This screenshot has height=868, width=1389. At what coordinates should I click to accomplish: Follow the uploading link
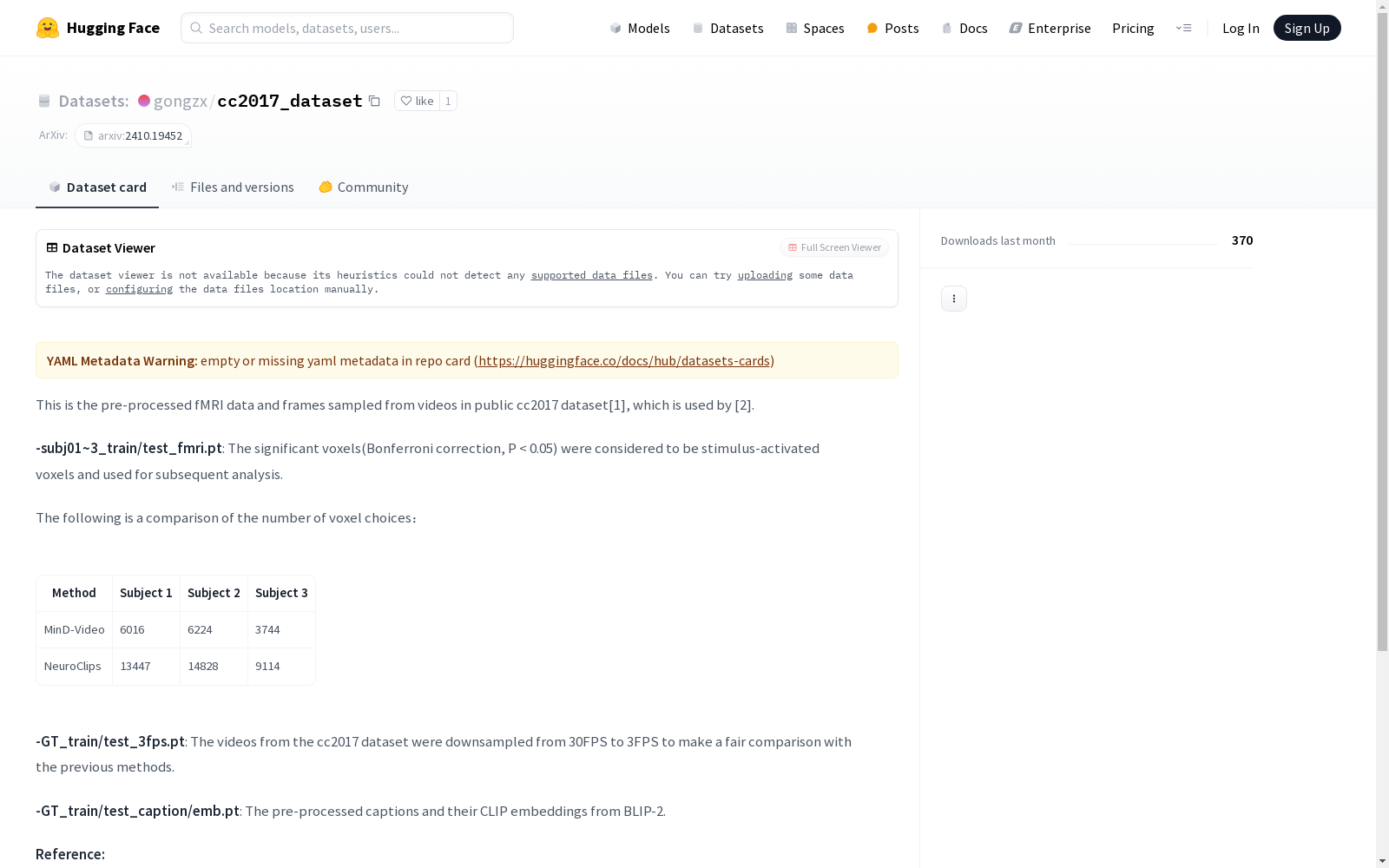[x=765, y=275]
